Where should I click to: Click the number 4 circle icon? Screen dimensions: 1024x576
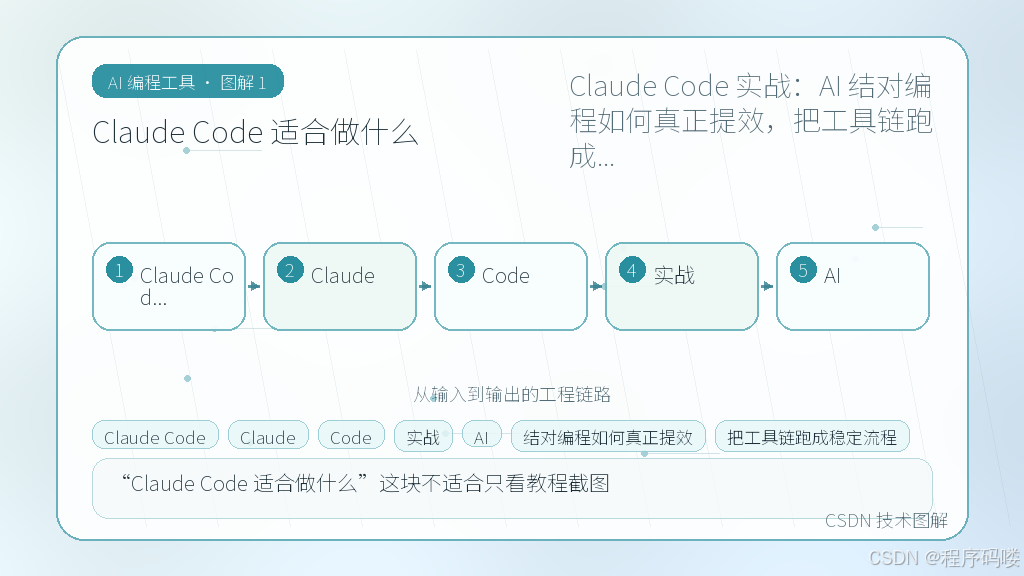pyautogui.click(x=632, y=270)
